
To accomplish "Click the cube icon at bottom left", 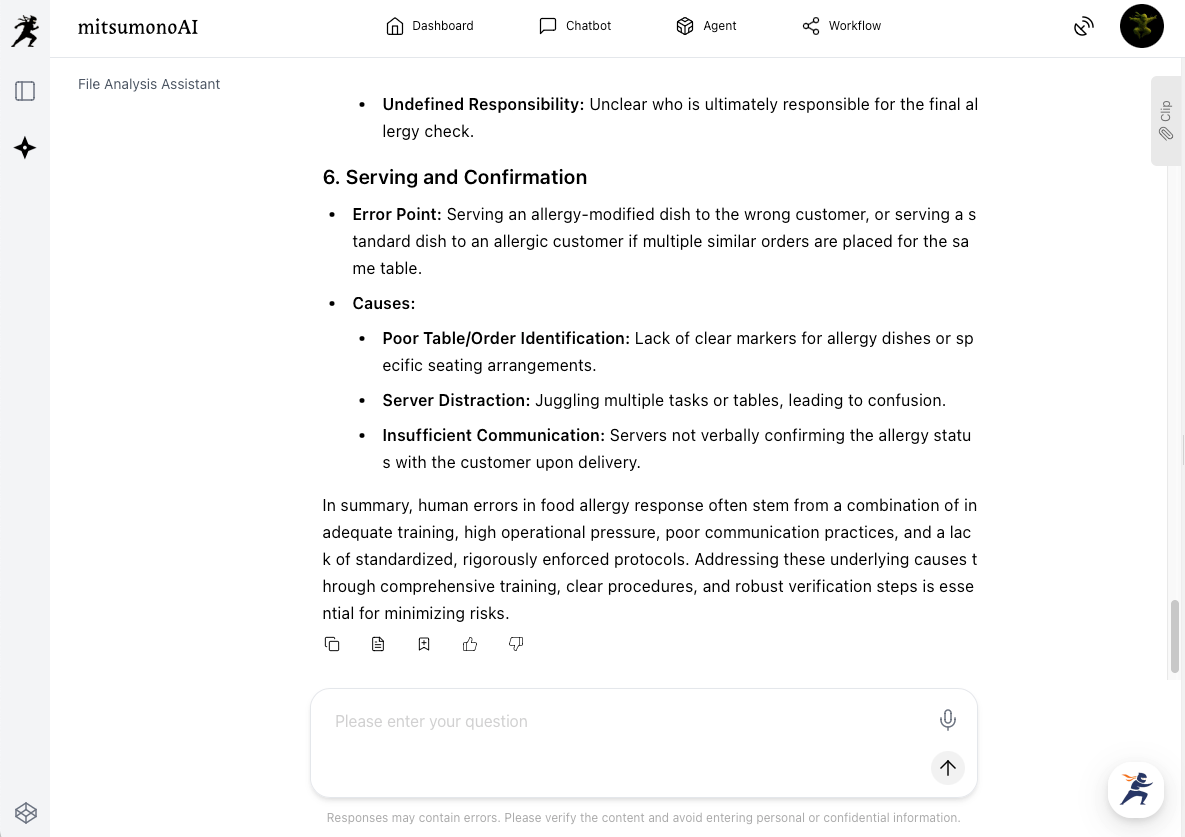I will tap(25, 812).
